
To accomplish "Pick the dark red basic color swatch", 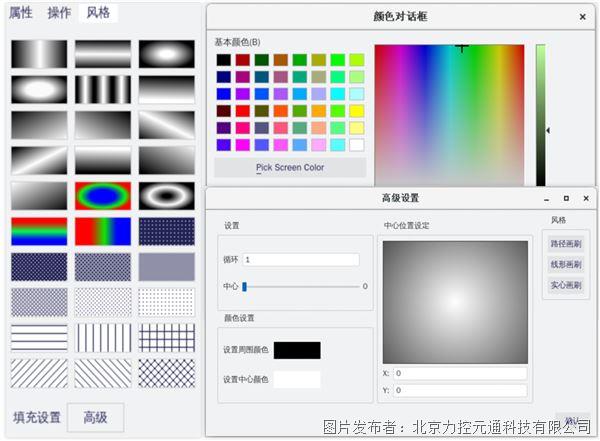I will [x=243, y=60].
